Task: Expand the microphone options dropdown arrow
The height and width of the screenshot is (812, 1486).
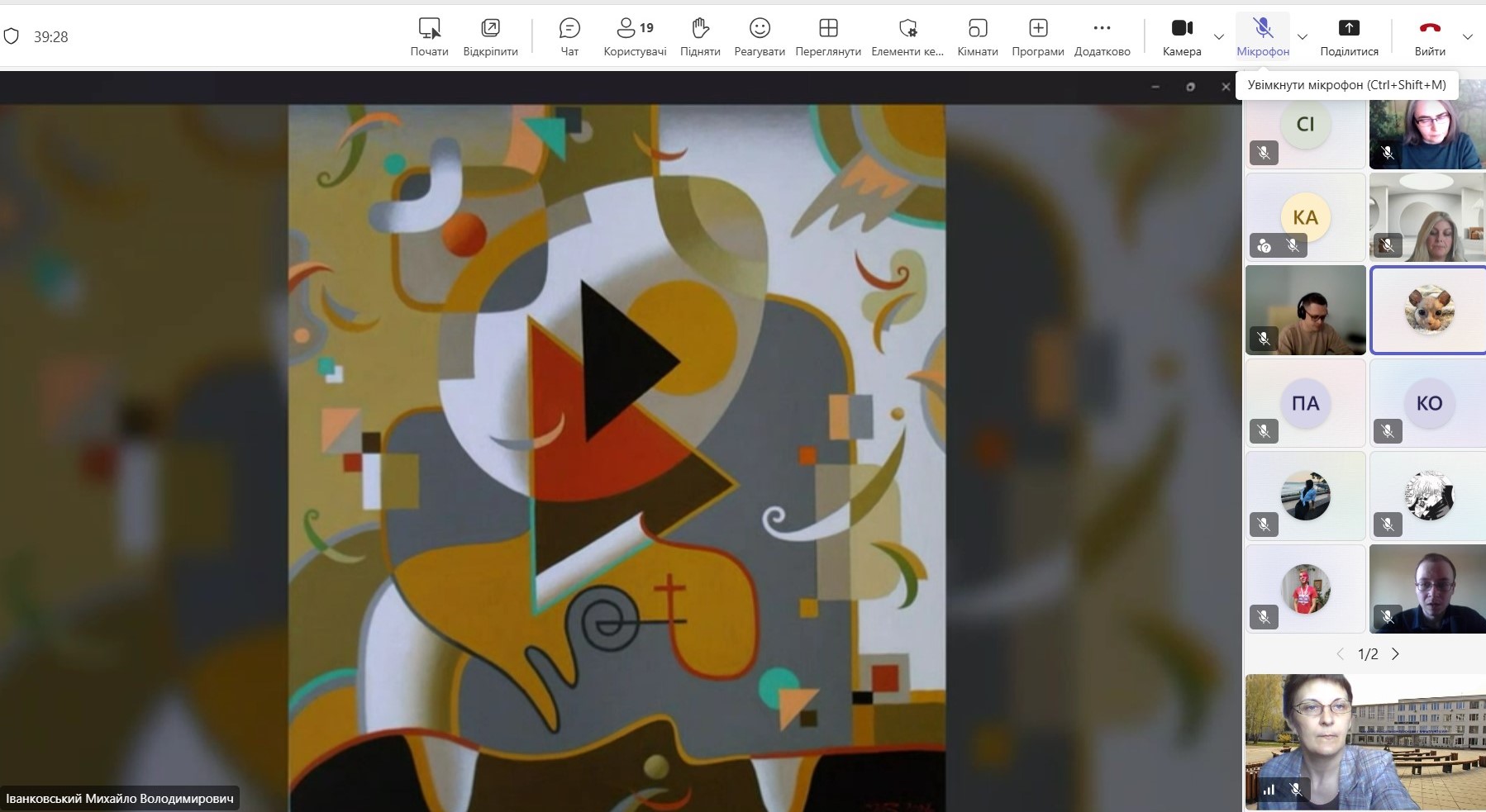Action: pos(1303,37)
